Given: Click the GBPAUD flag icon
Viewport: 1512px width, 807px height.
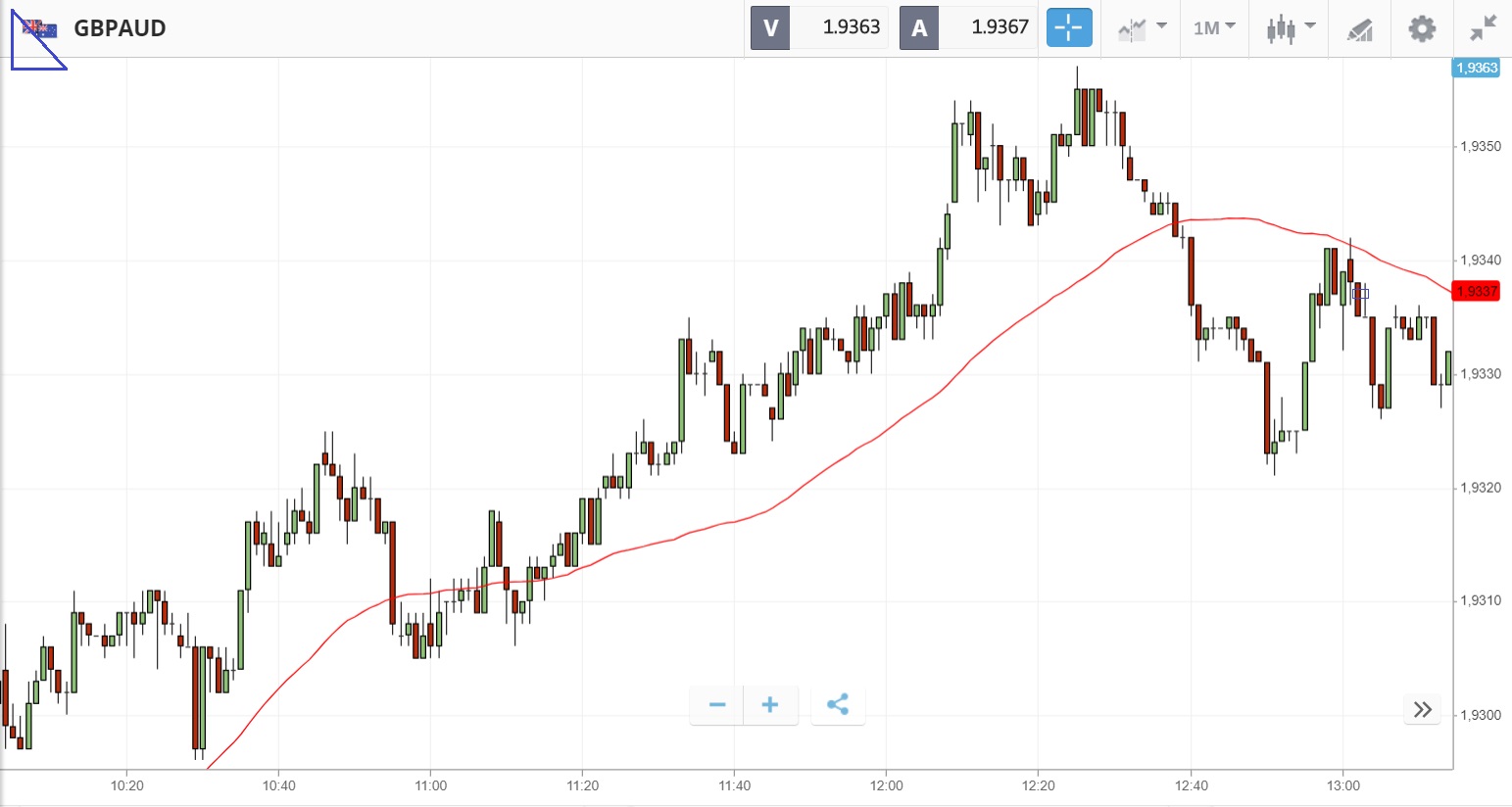Looking at the screenshot, I should pyautogui.click(x=40, y=27).
